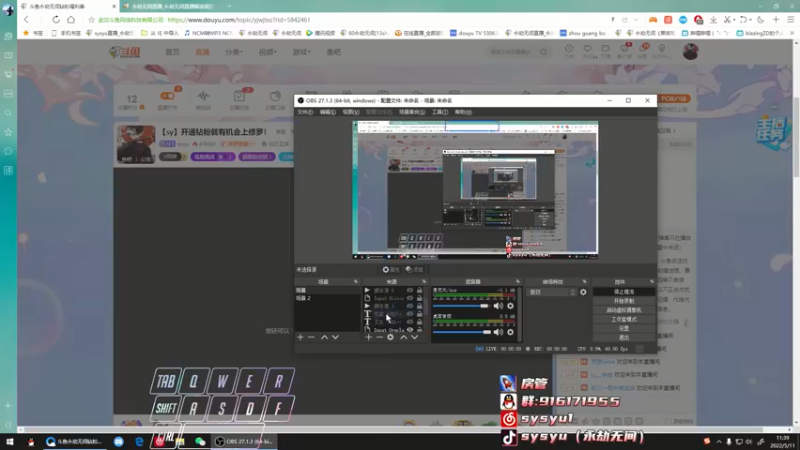This screenshot has height=450, width=800.
Task: Toggle visibility of first text source
Action: coord(410,314)
